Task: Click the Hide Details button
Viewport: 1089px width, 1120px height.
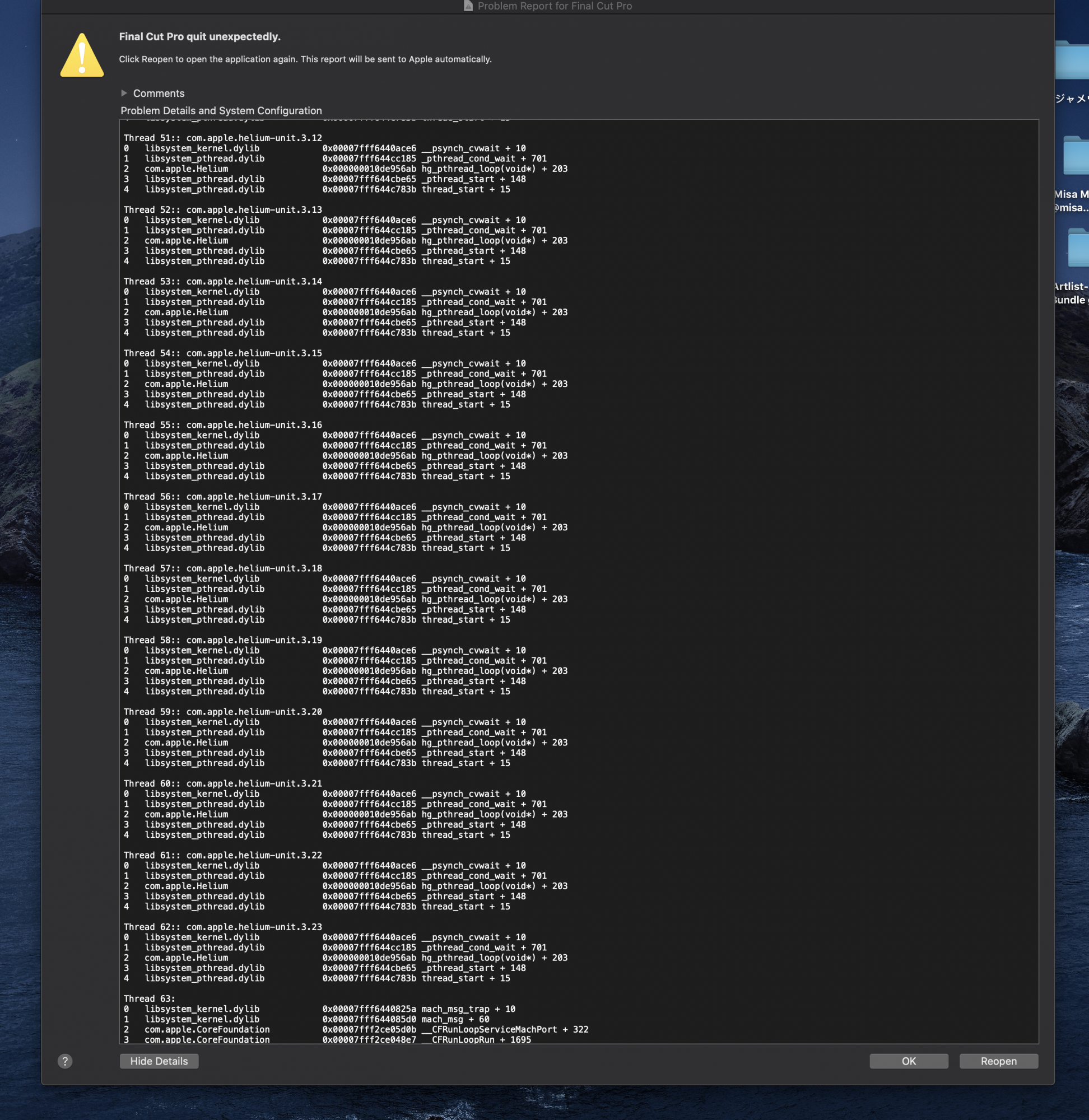Action: pos(159,1061)
